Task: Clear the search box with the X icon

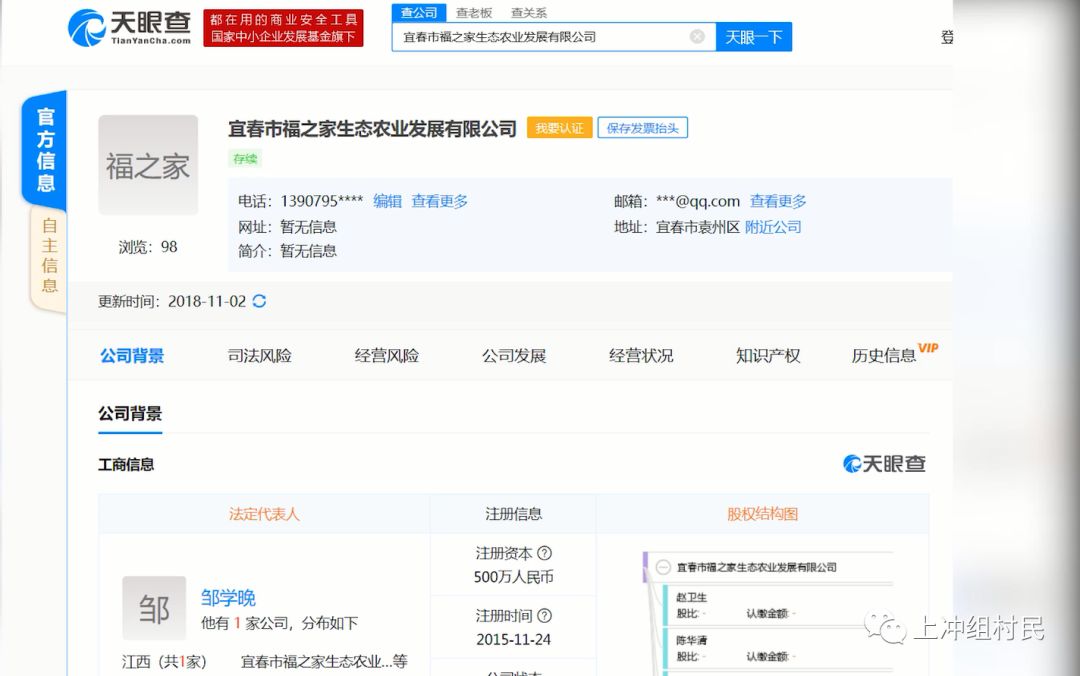Action: pos(697,37)
